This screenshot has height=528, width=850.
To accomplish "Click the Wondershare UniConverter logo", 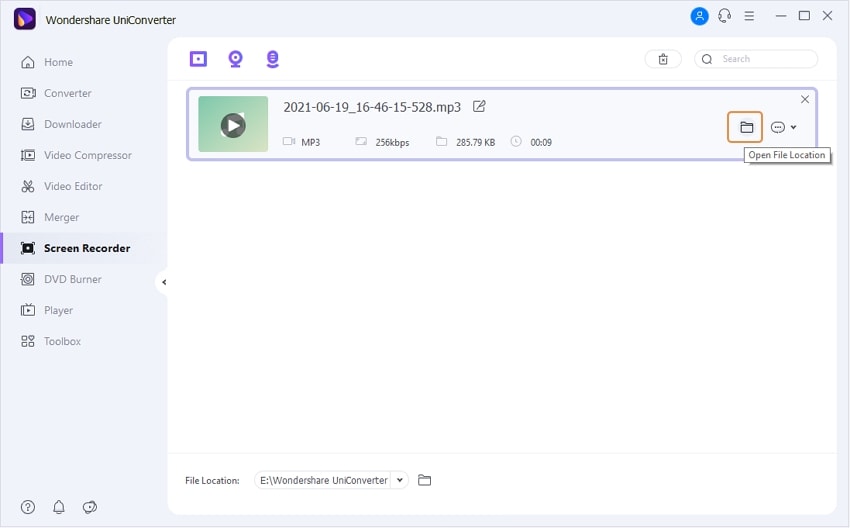I will pos(25,19).
